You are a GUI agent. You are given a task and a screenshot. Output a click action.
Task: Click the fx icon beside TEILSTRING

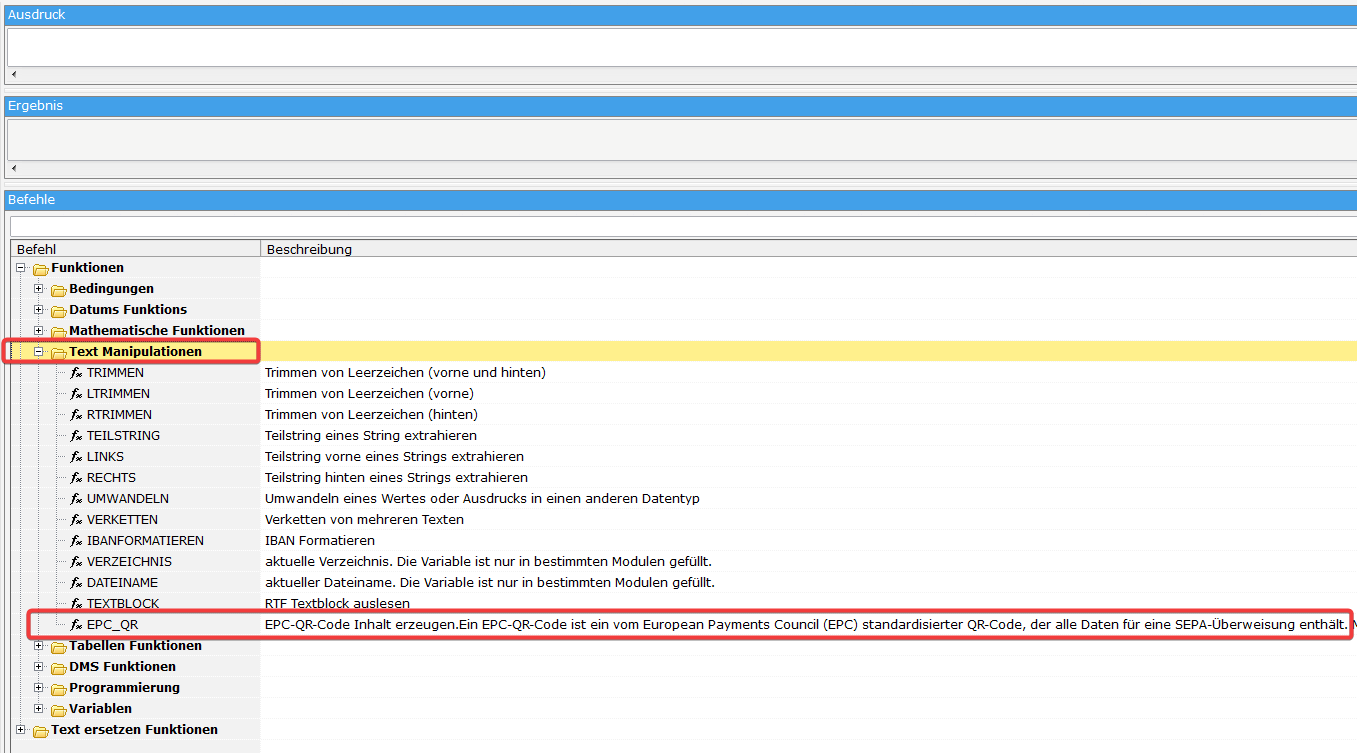(x=76, y=436)
